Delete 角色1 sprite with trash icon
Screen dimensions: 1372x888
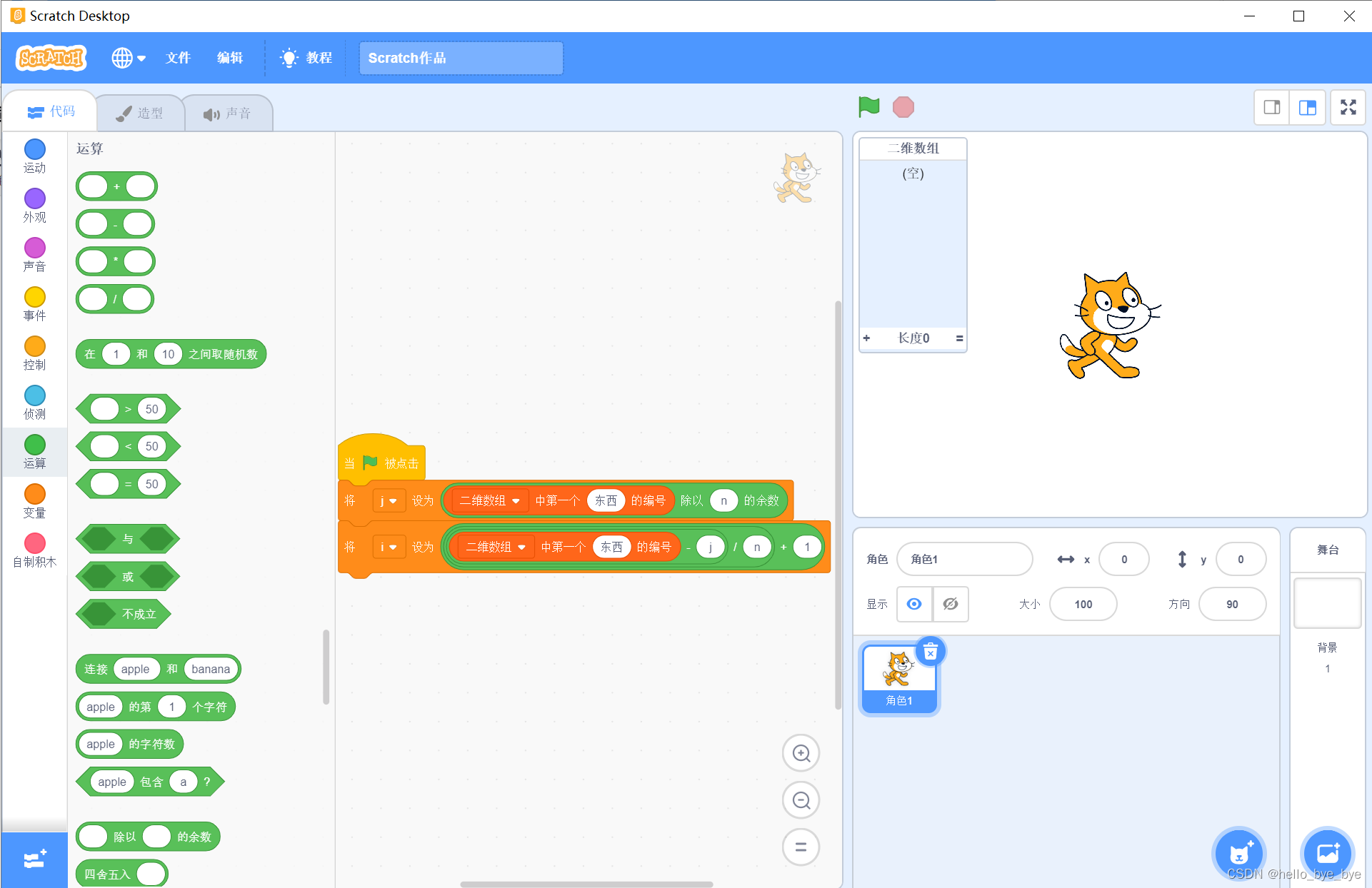[x=930, y=652]
